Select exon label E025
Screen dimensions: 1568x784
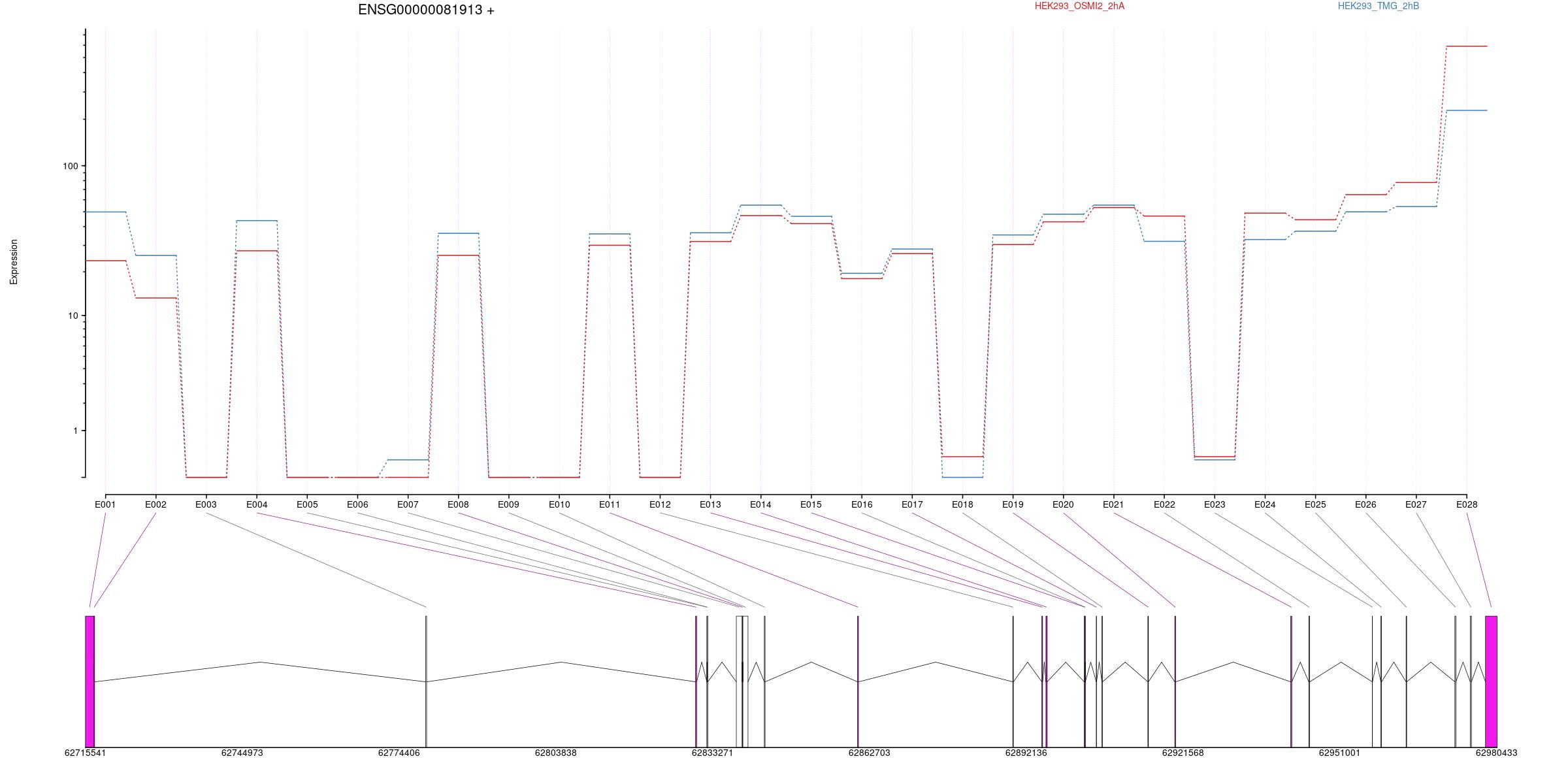(x=1315, y=504)
